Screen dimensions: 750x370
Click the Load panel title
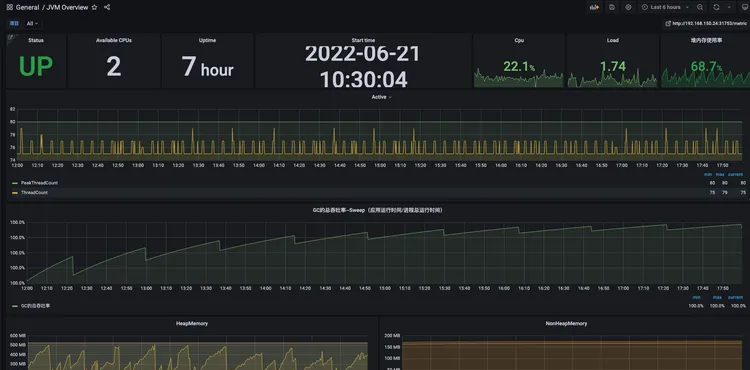tap(613, 41)
